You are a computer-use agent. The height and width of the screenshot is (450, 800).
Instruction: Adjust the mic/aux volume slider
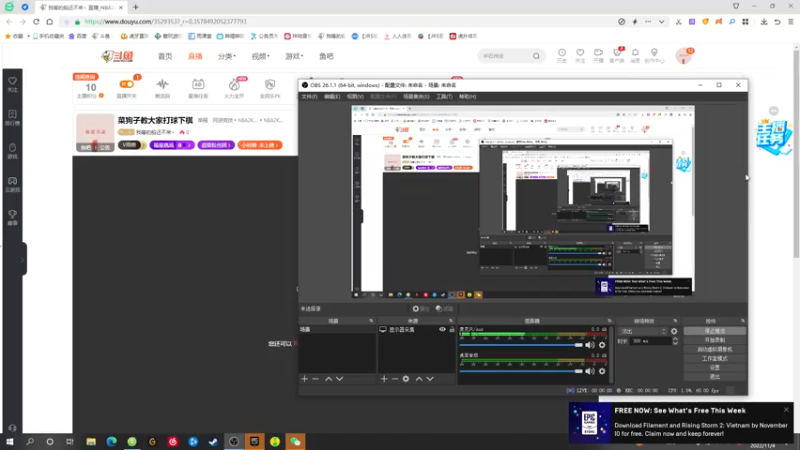click(520, 345)
